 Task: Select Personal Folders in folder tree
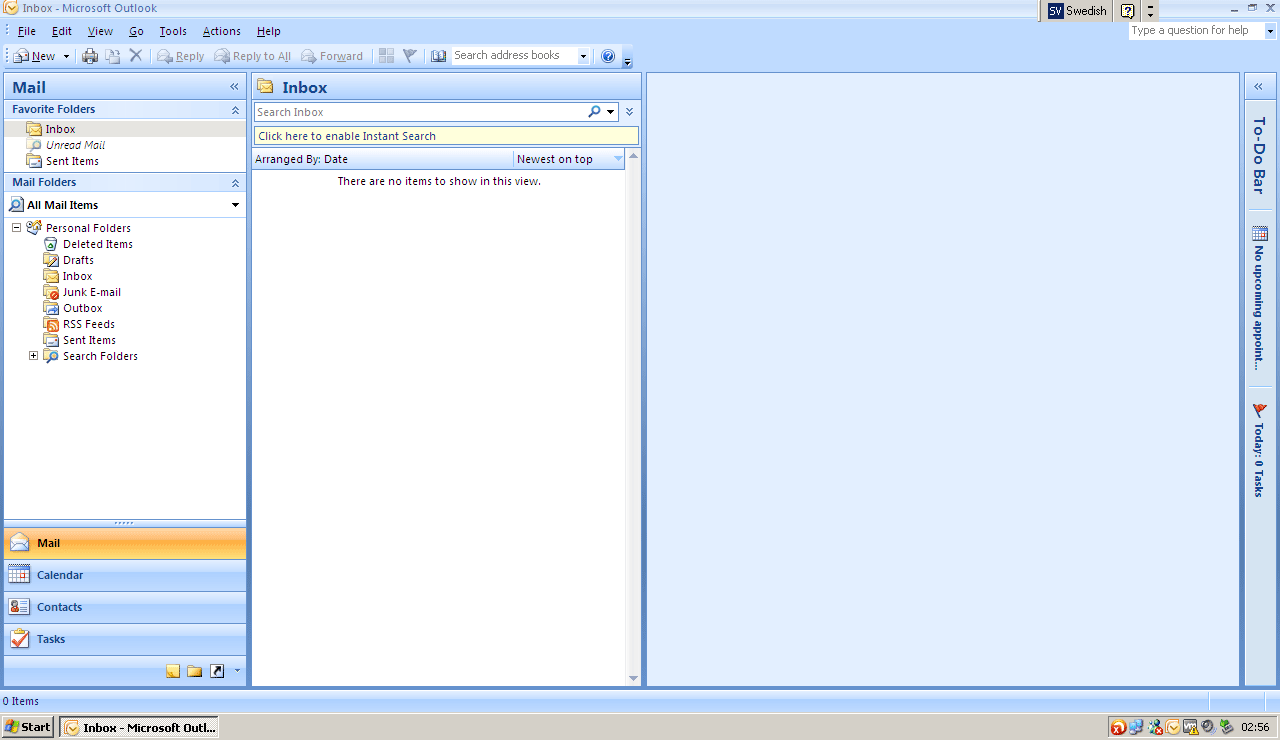point(88,228)
